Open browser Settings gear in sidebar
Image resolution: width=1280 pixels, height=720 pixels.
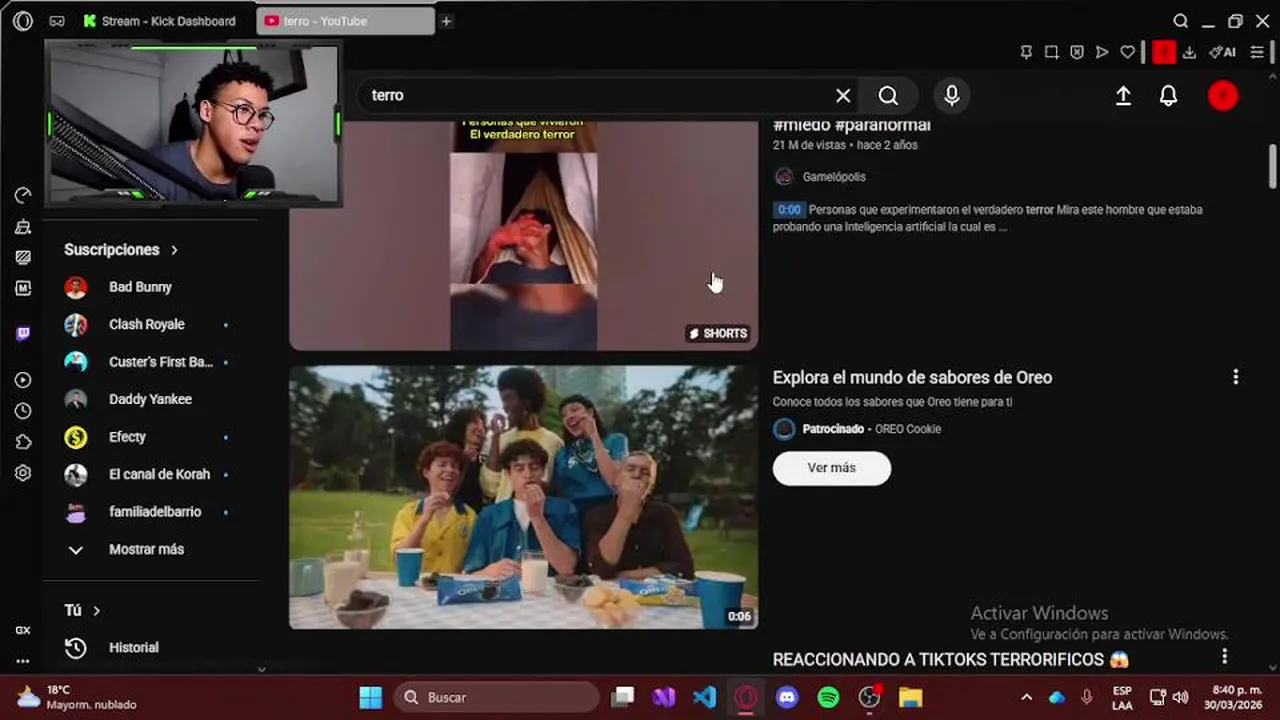point(23,473)
